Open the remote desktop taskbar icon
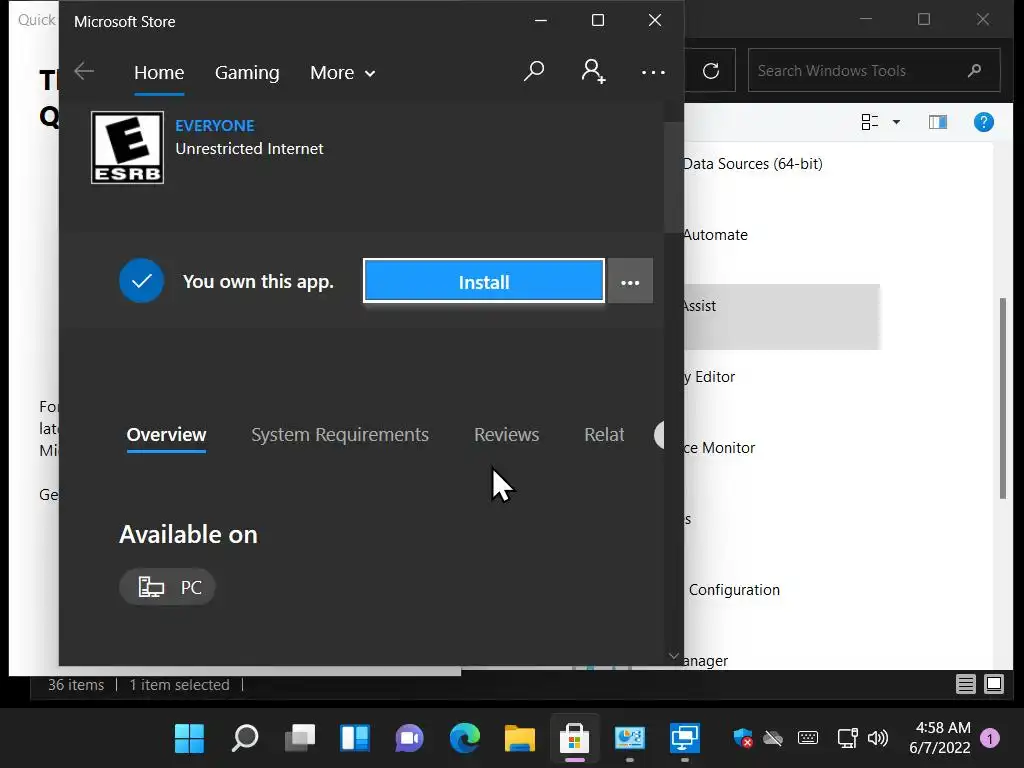 (684, 739)
